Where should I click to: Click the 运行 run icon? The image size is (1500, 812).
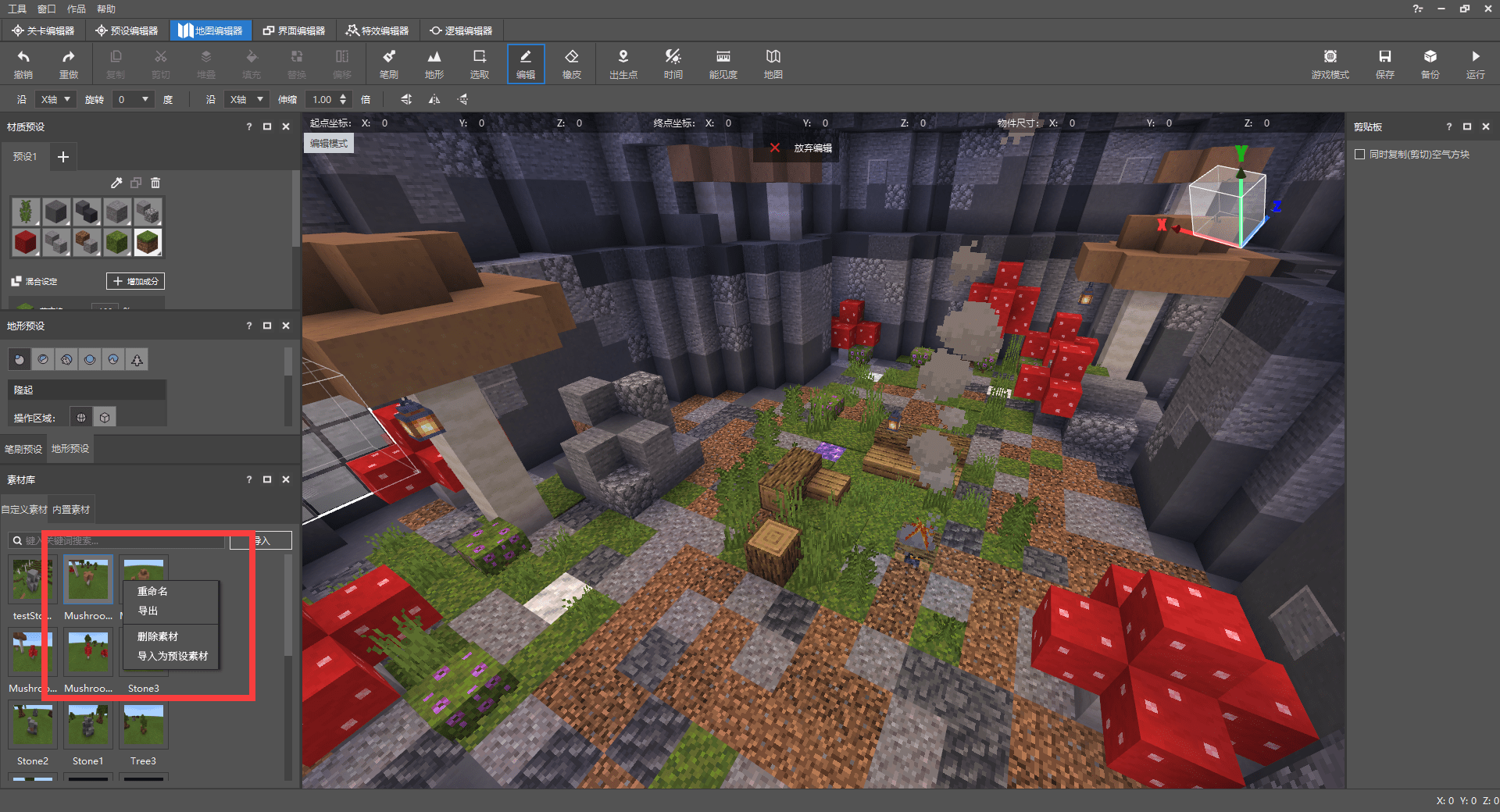(1476, 62)
